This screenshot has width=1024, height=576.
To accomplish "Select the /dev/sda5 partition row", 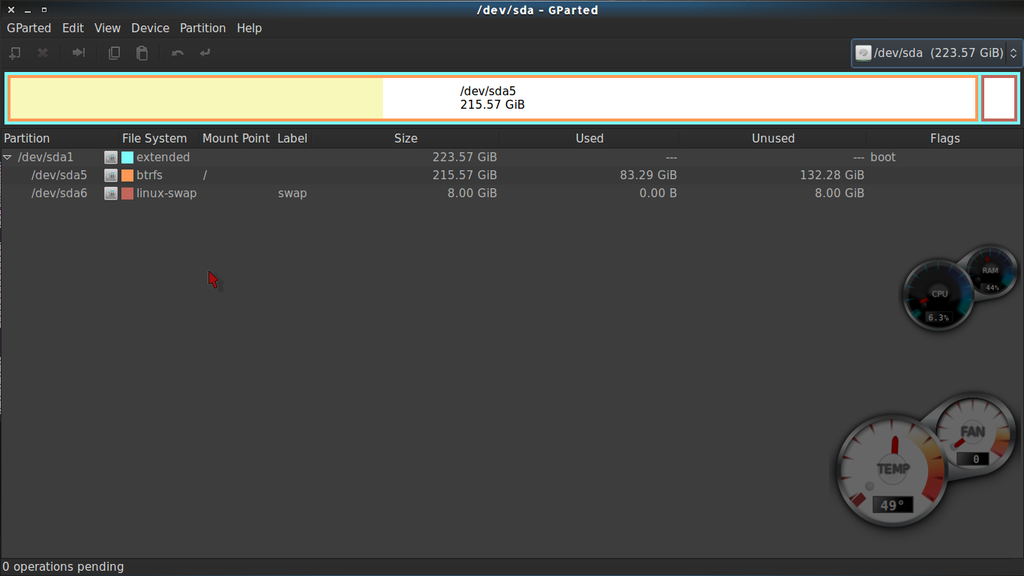I will click(x=512, y=175).
